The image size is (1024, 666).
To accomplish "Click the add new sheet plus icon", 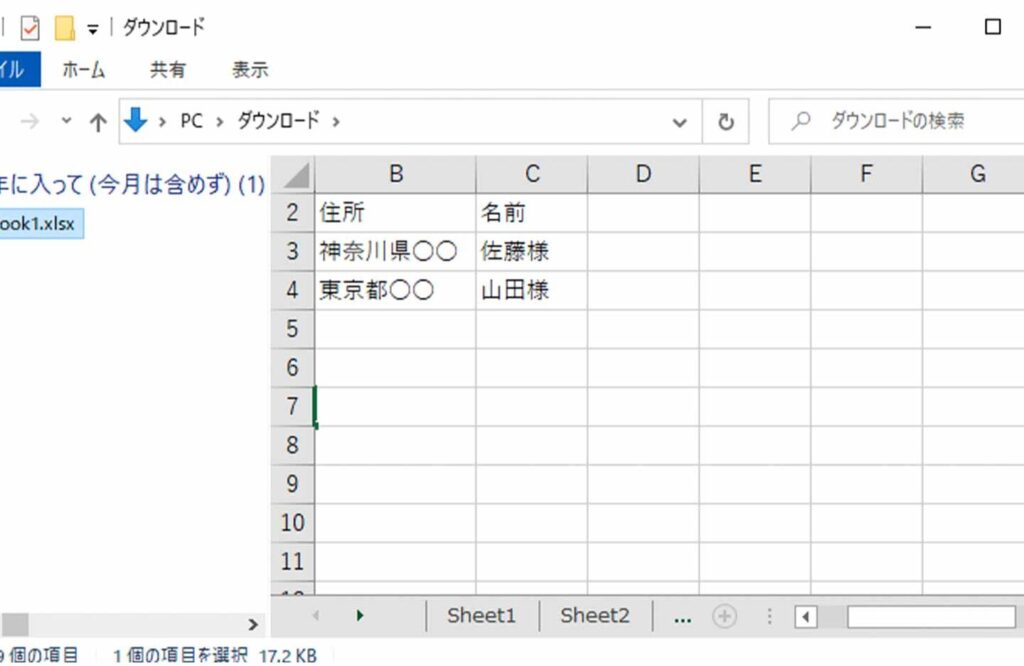I will pyautogui.click(x=724, y=617).
